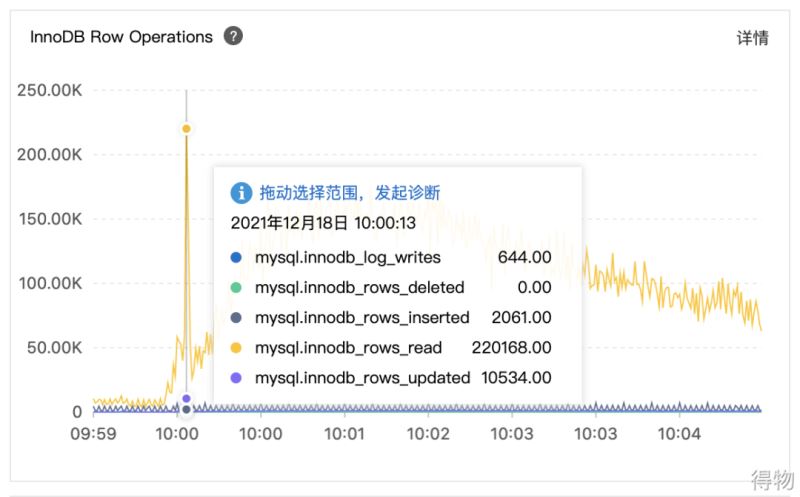Viewport: 800px width, 497px height.
Task: Click the InnoDB Row Operations chart title
Action: tap(122, 37)
